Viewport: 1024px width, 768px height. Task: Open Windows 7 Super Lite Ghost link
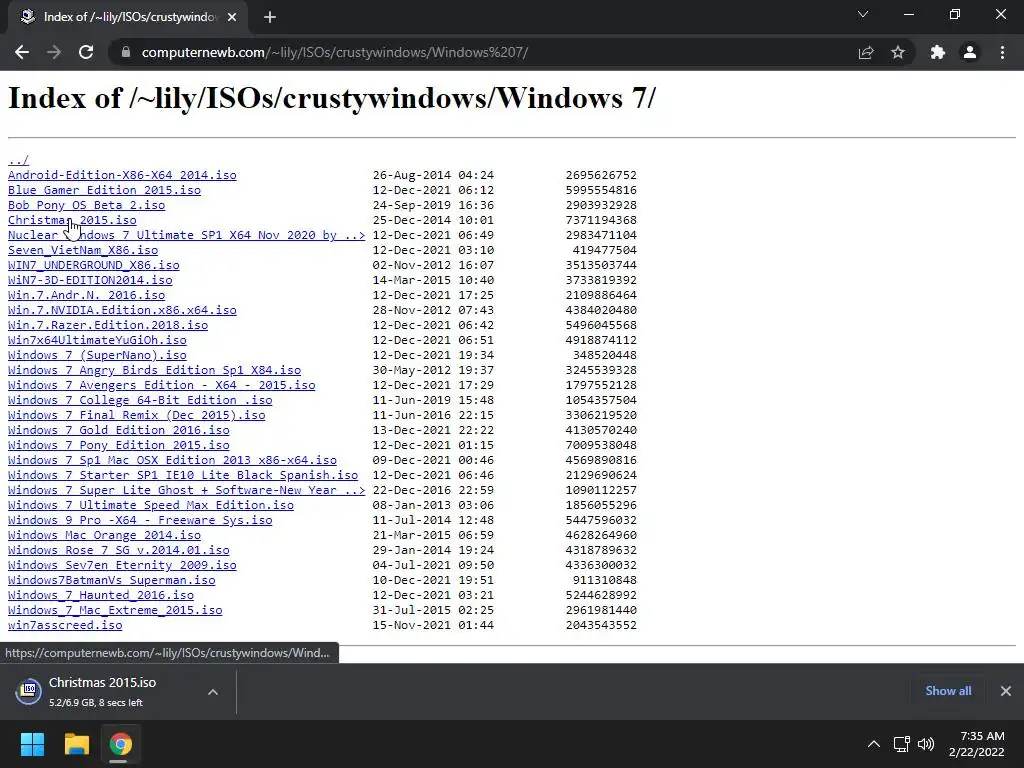pos(186,490)
